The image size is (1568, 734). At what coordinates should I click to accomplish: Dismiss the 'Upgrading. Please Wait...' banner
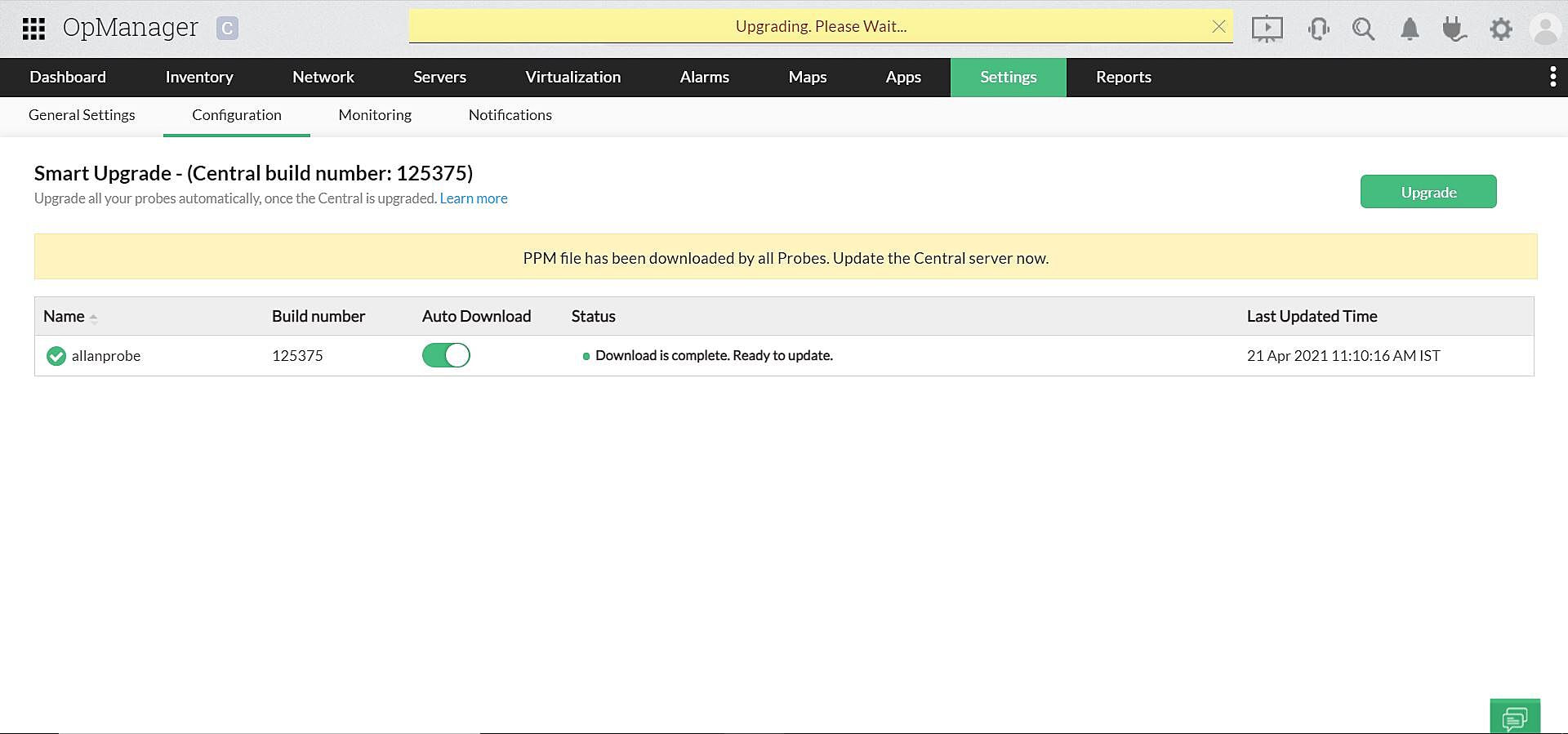pos(1218,26)
